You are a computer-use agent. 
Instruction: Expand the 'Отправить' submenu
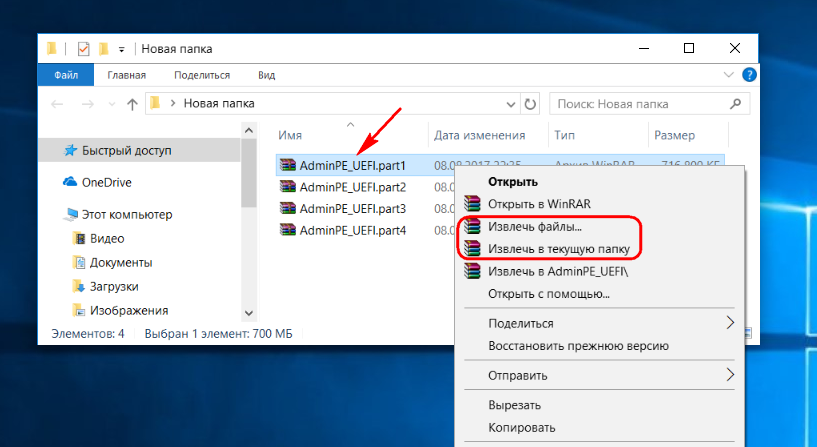730,375
